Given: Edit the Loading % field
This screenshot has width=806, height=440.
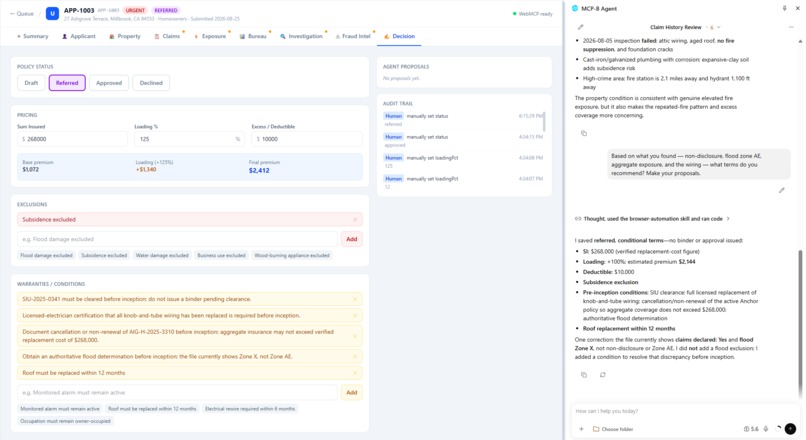Looking at the screenshot, I should [190, 139].
